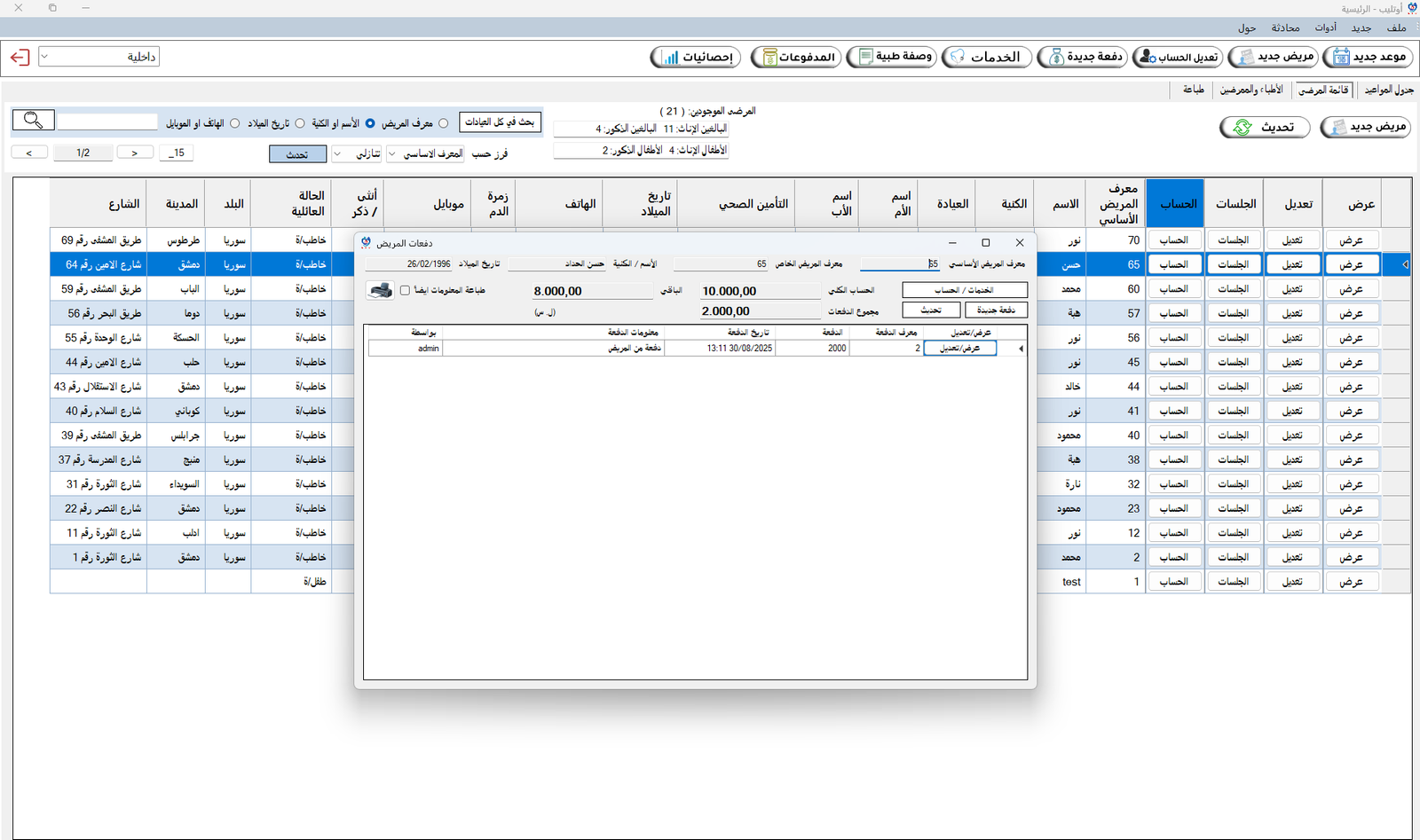Screen dimensions: 1420x840
Task: Open medical prescription وصفة طبية button
Action: pyautogui.click(x=892, y=58)
